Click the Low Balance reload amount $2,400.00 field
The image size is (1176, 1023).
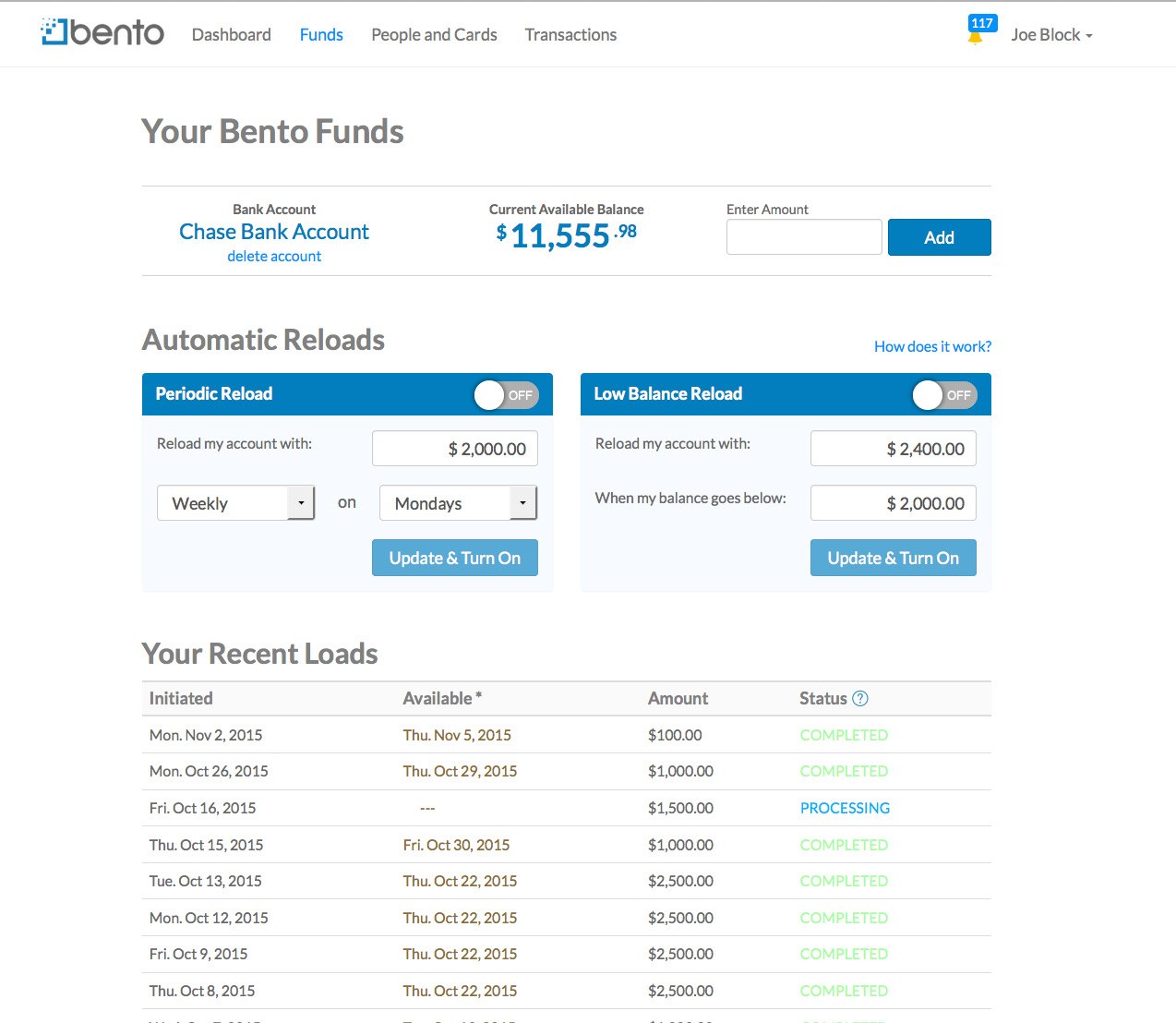click(x=894, y=449)
